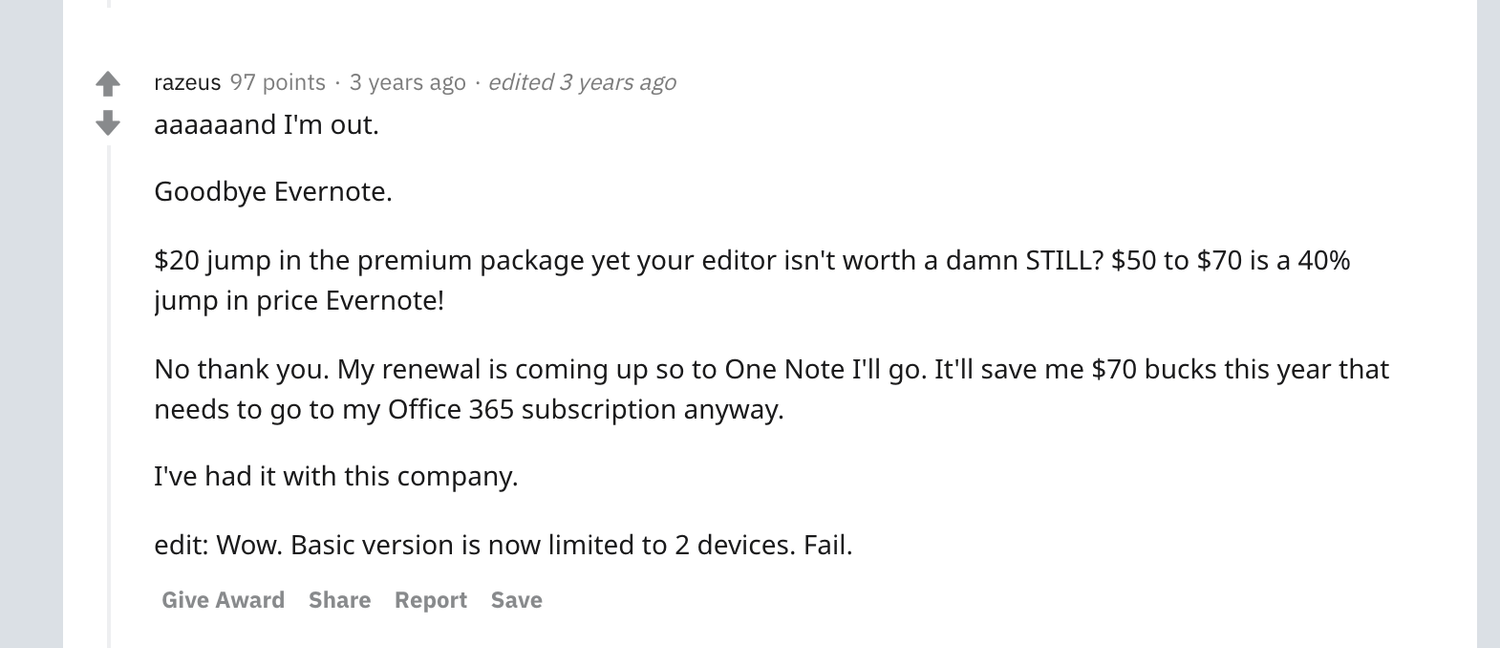Click the edited 3 years ago label
The width and height of the screenshot is (1500, 648).
[582, 82]
